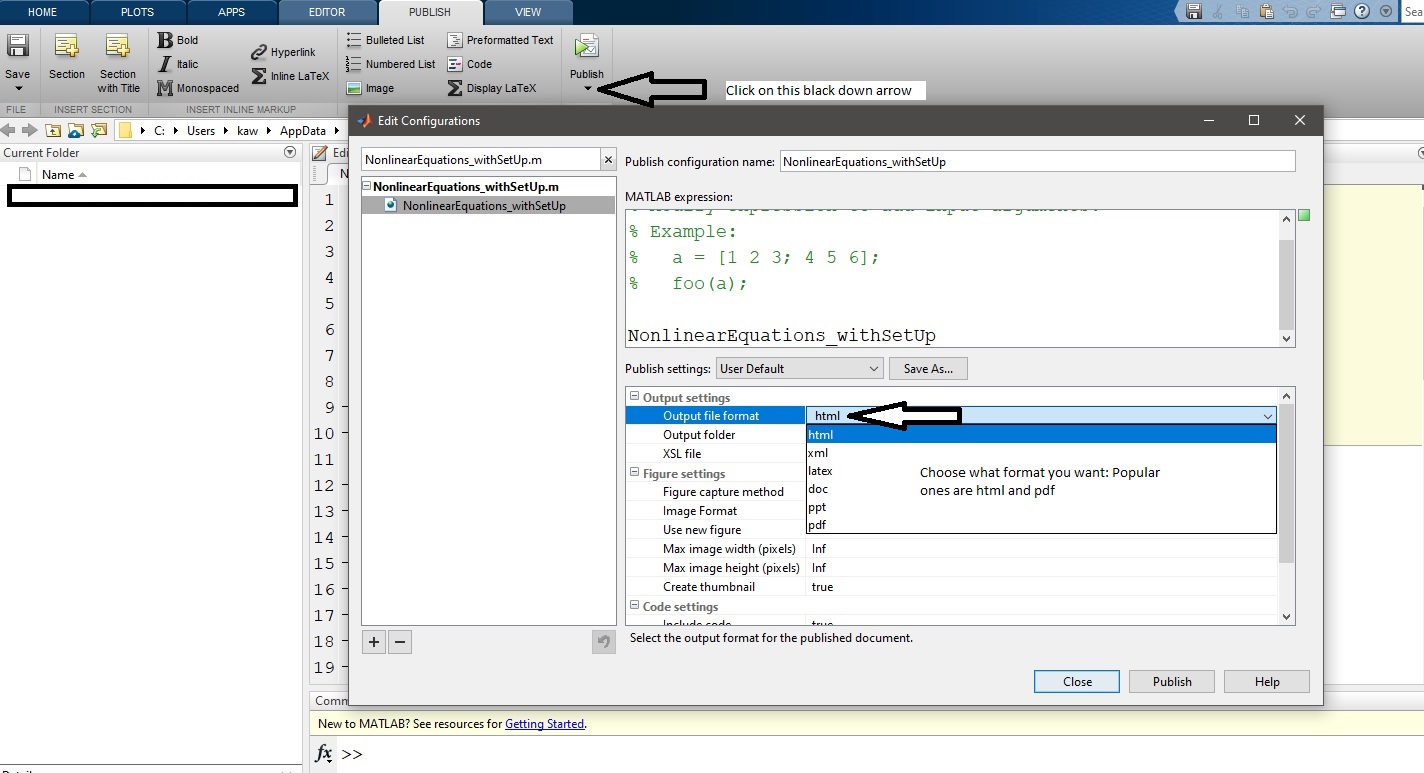Open the quick access toolbar options arrow
Image resolution: width=1424 pixels, height=773 pixels.
pos(1385,12)
